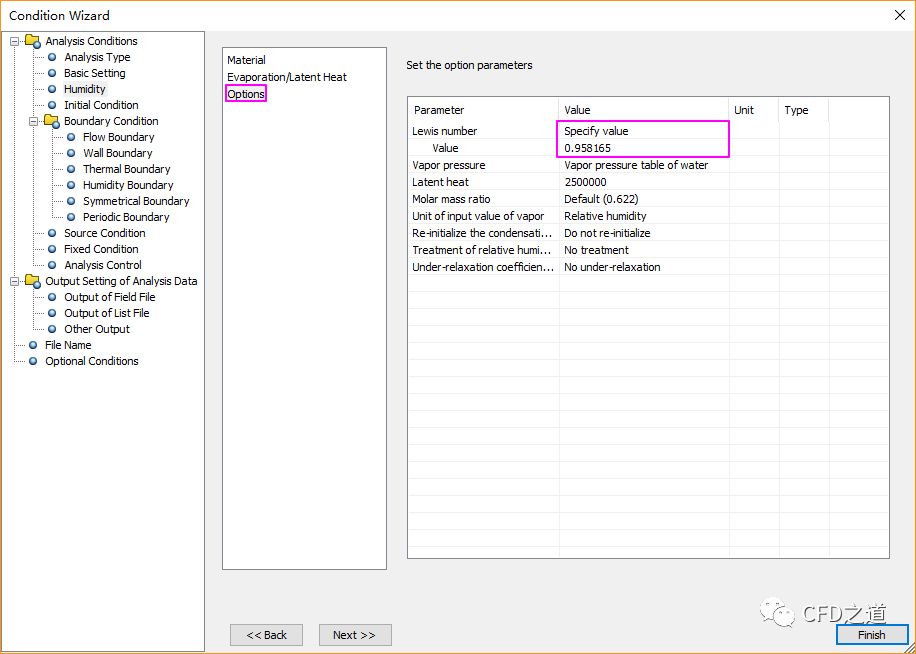The height and width of the screenshot is (654, 916).
Task: Click the Lewis number value field 0.958165
Action: coord(643,148)
